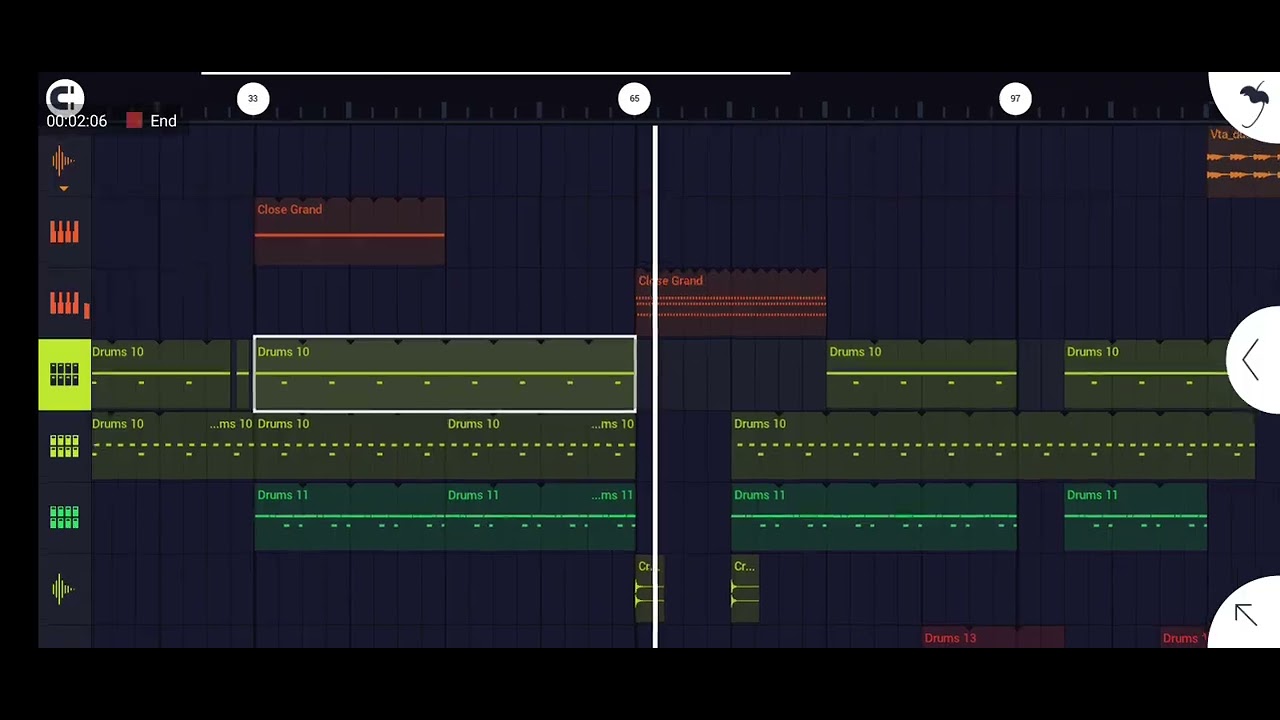The width and height of the screenshot is (1280, 720).
Task: Tap the diagonal arrow corner button
Action: (1245, 615)
